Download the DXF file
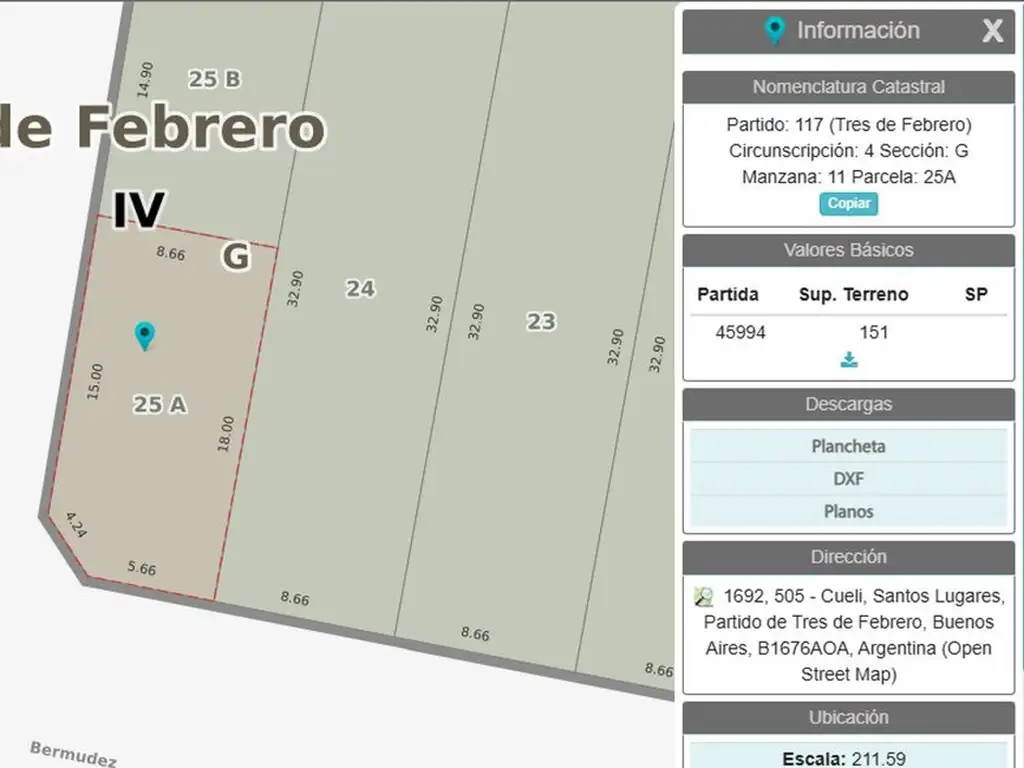 click(848, 479)
